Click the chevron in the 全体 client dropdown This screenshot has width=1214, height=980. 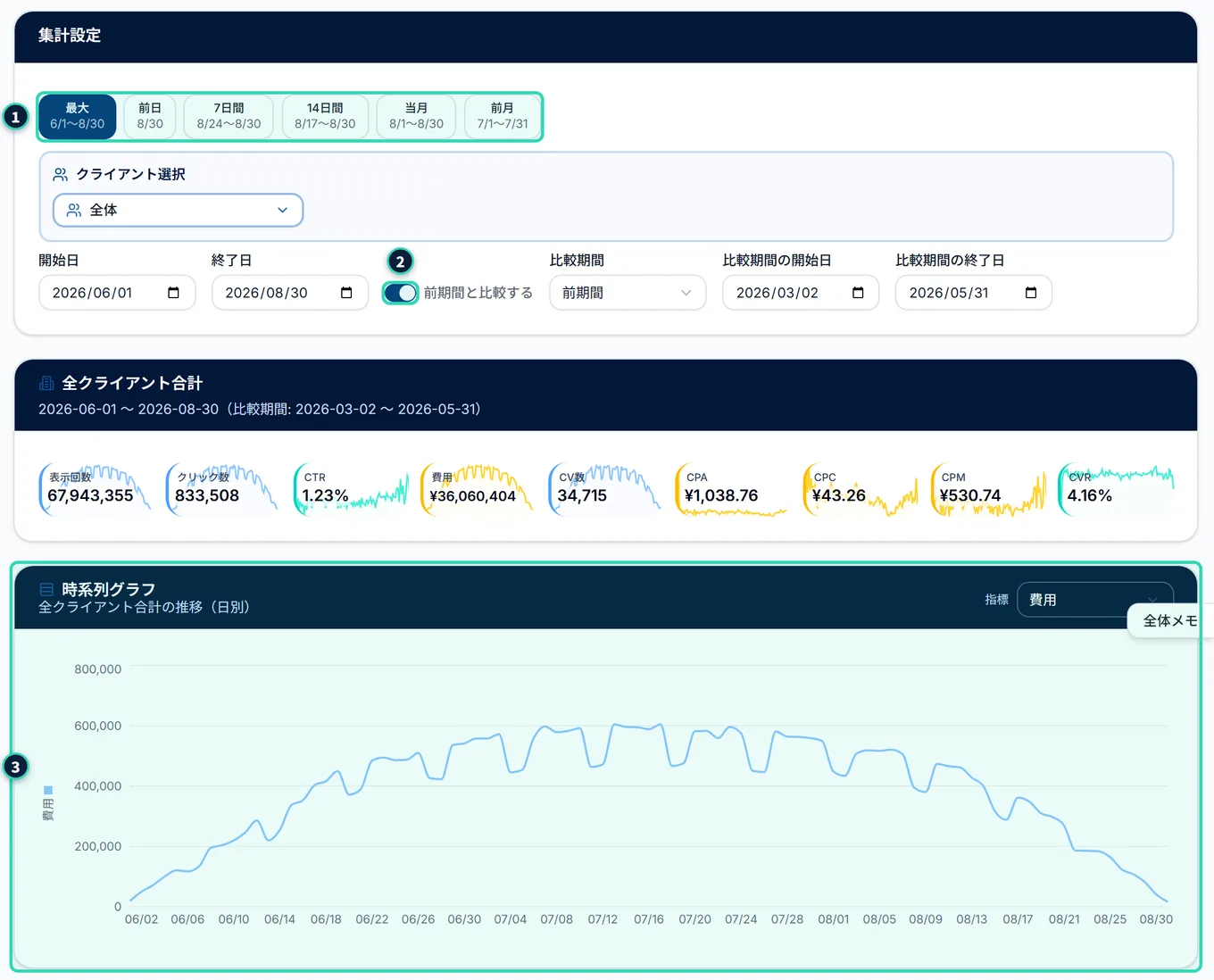point(282,210)
